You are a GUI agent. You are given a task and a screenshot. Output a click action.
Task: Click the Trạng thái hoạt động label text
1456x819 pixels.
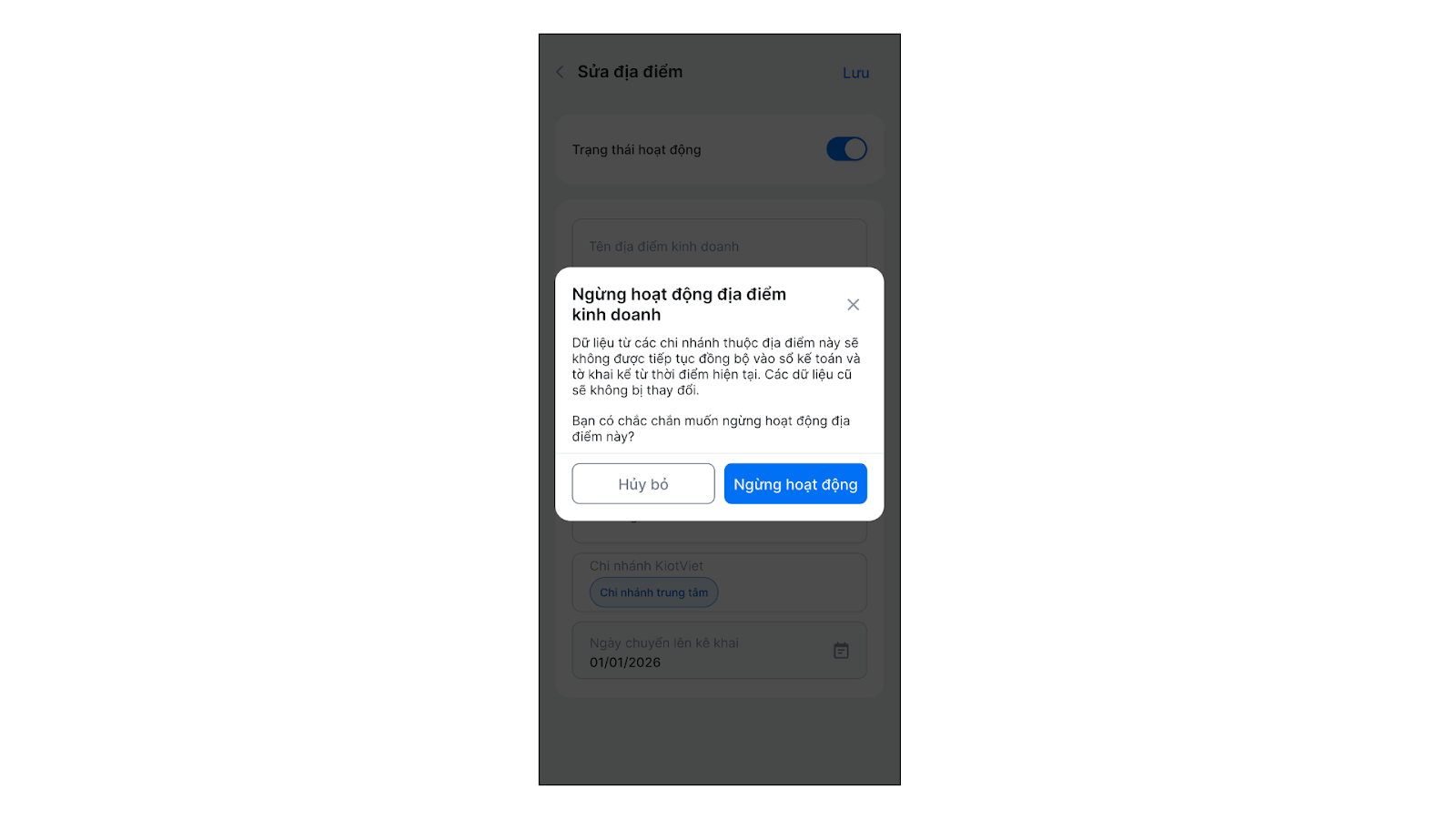636,149
